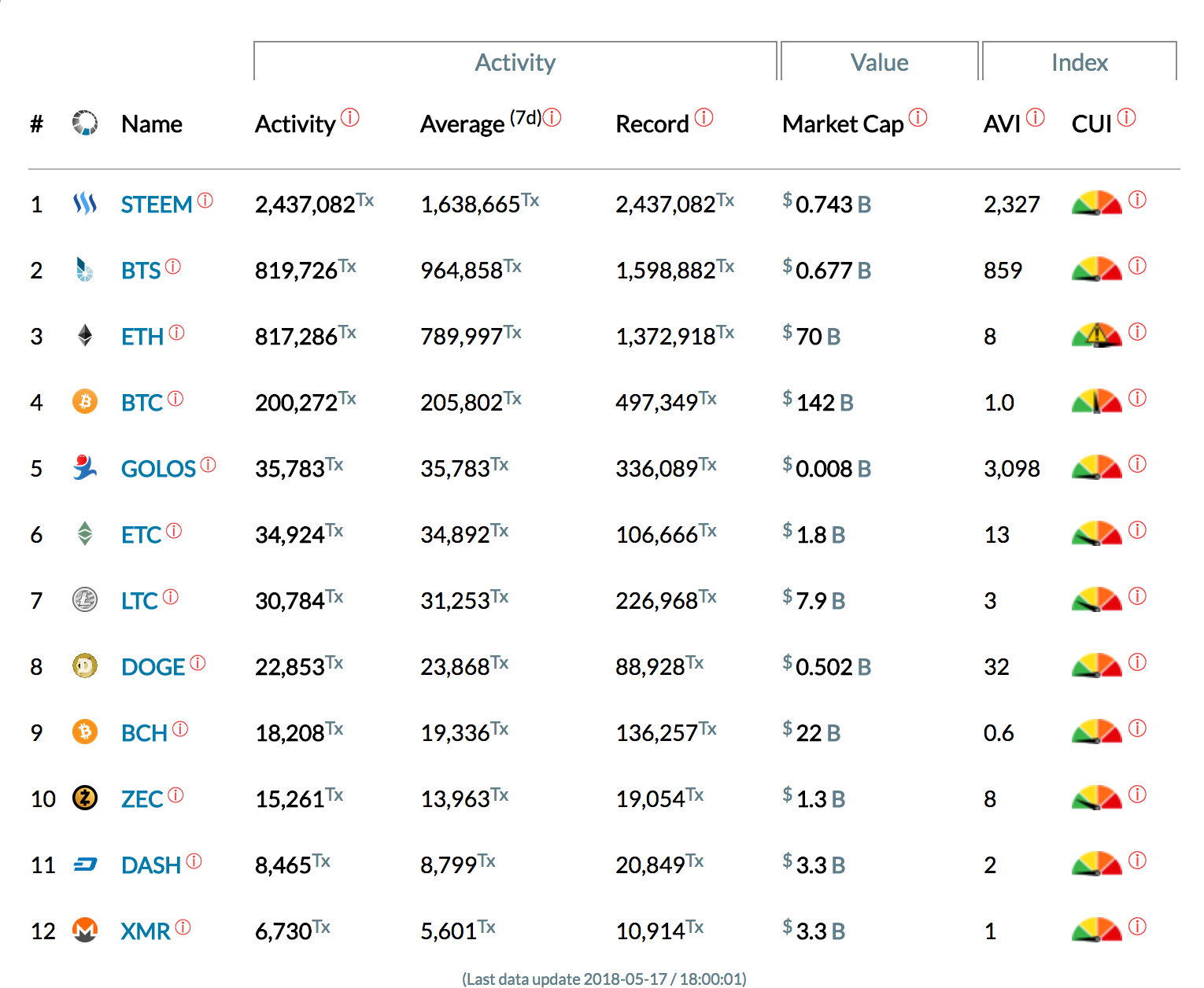Open the BCH coin link
The height and width of the screenshot is (988, 1204).
click(x=144, y=733)
